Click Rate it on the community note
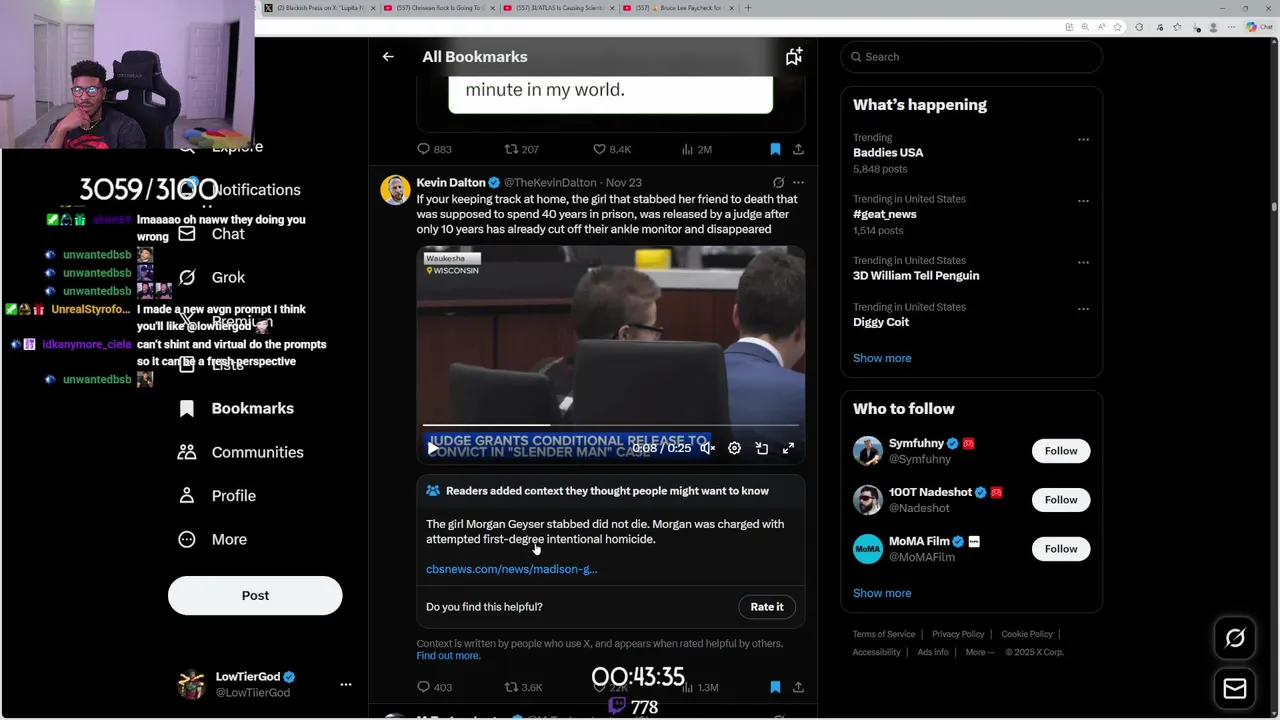Image resolution: width=1280 pixels, height=720 pixels. pos(767,607)
